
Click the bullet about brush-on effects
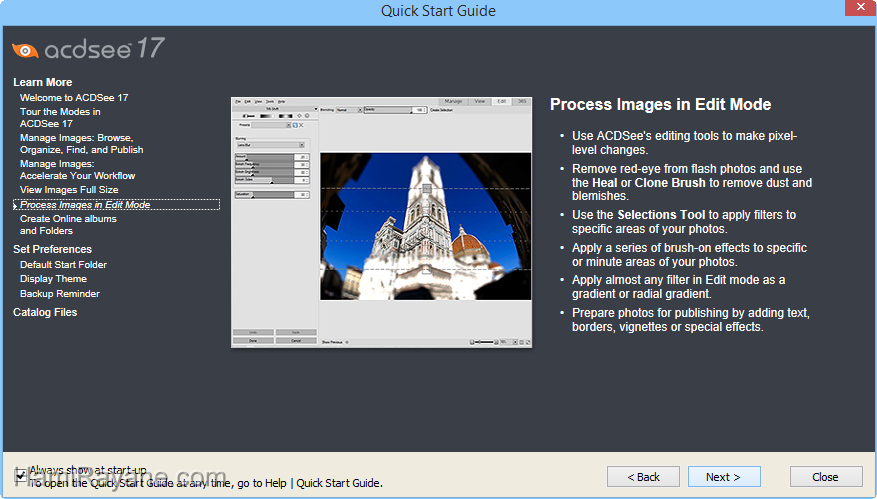689,255
